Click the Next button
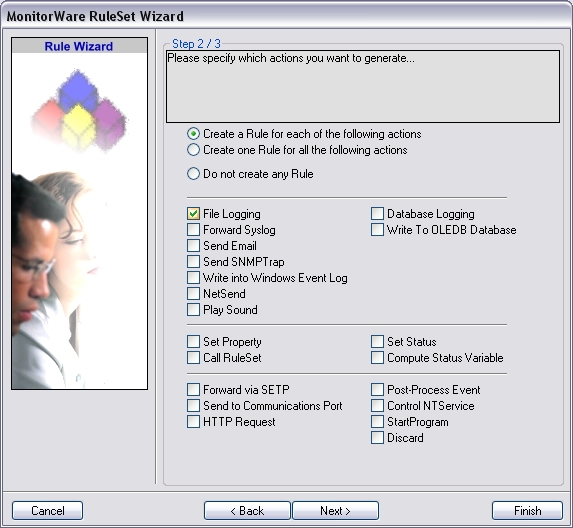573x528 pixels. [335, 510]
